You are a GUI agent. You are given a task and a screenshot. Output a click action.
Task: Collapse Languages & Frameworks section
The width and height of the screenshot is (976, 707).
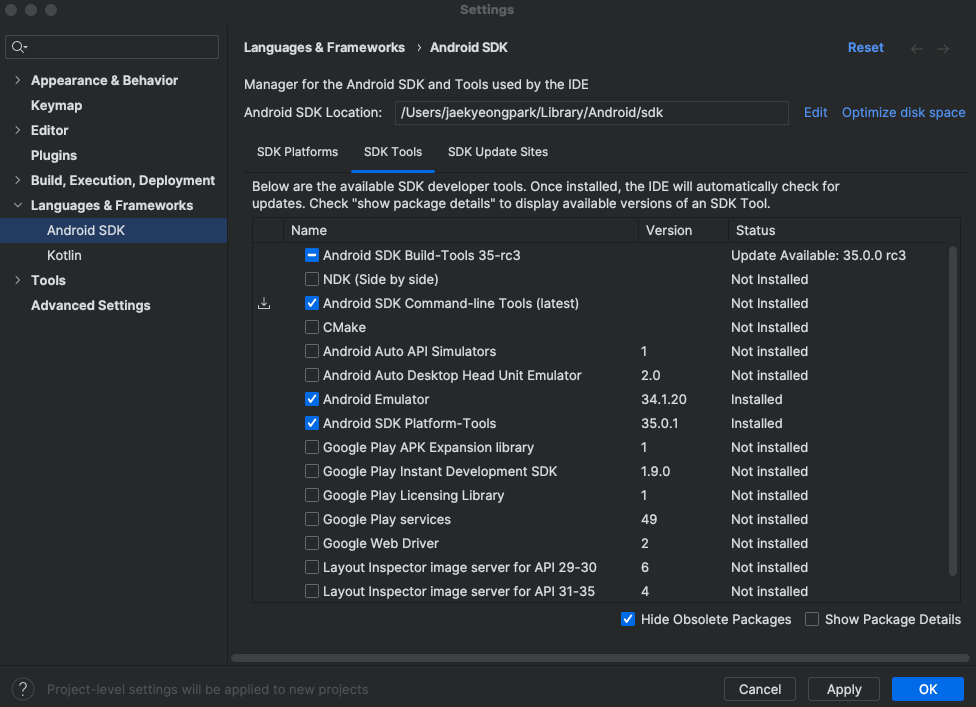(17, 205)
